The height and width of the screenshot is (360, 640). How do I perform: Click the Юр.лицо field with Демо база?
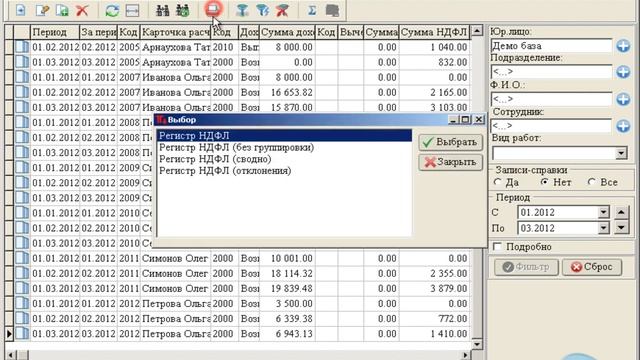[551, 46]
